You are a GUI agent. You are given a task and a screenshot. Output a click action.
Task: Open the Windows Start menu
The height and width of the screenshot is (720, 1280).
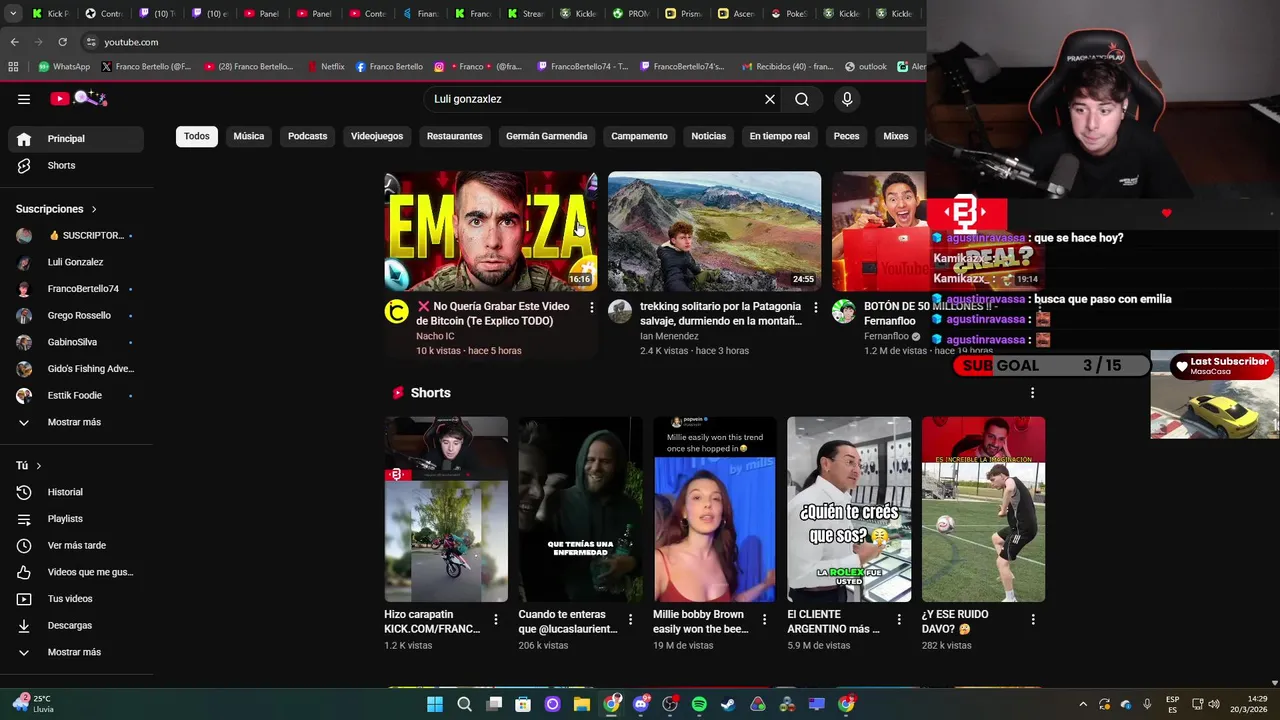tap(435, 704)
